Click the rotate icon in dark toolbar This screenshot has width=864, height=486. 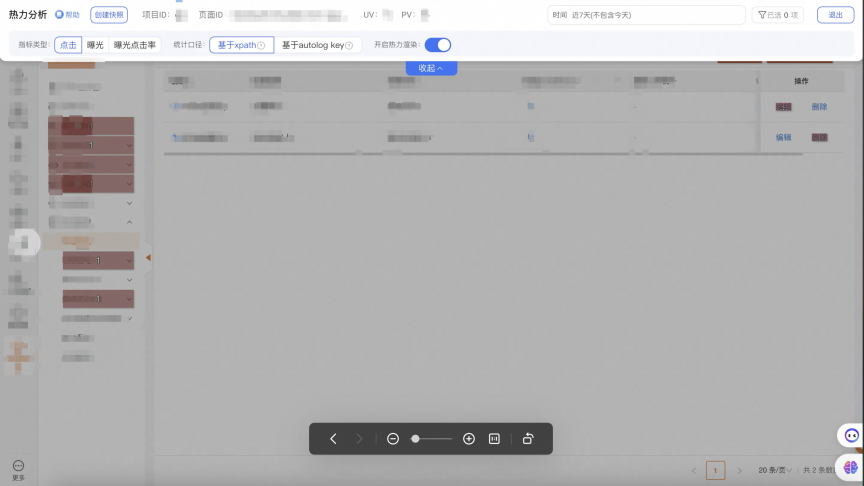click(x=528, y=439)
